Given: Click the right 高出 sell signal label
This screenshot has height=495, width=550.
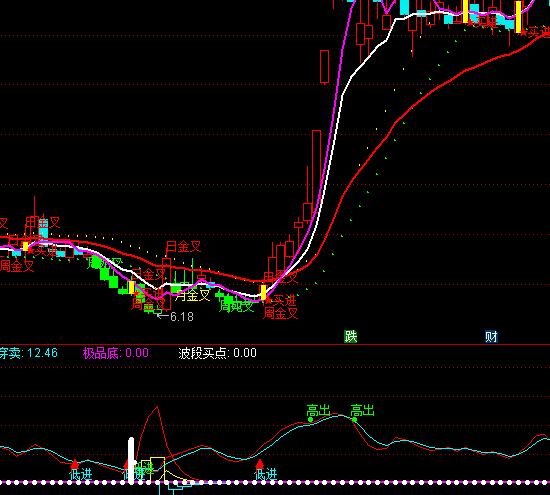Looking at the screenshot, I should click(x=363, y=410).
